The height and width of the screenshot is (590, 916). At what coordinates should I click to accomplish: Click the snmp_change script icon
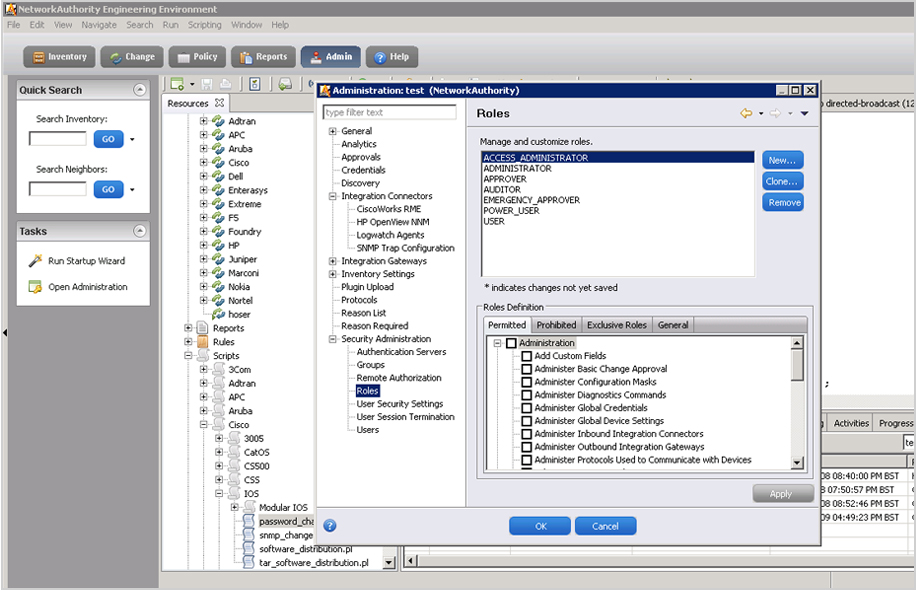coord(249,535)
